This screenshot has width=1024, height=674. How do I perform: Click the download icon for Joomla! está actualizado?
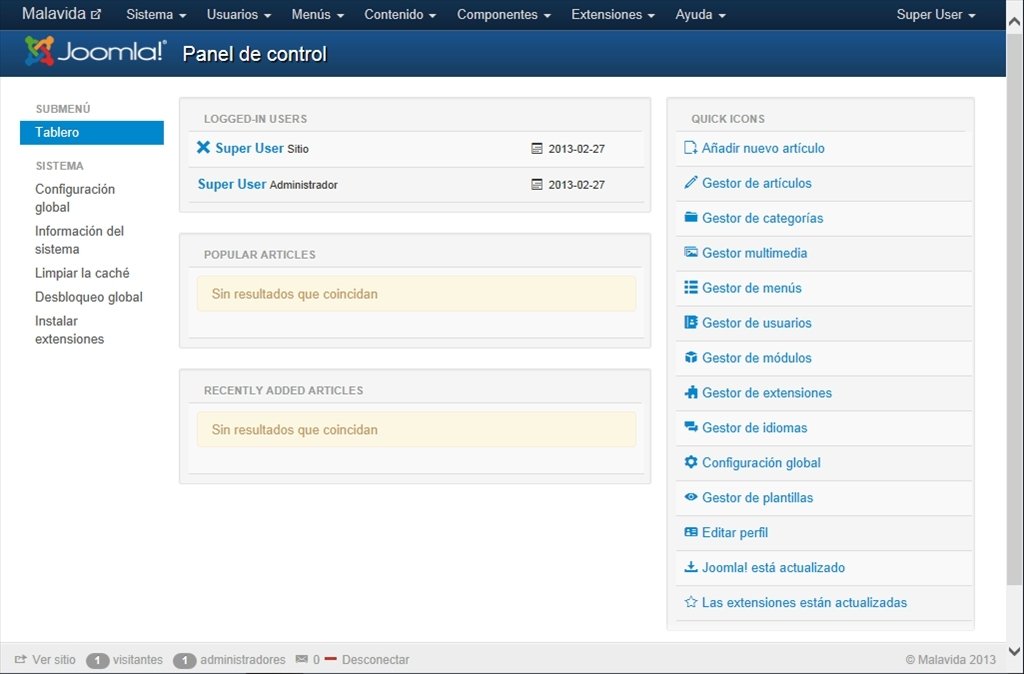click(x=690, y=567)
